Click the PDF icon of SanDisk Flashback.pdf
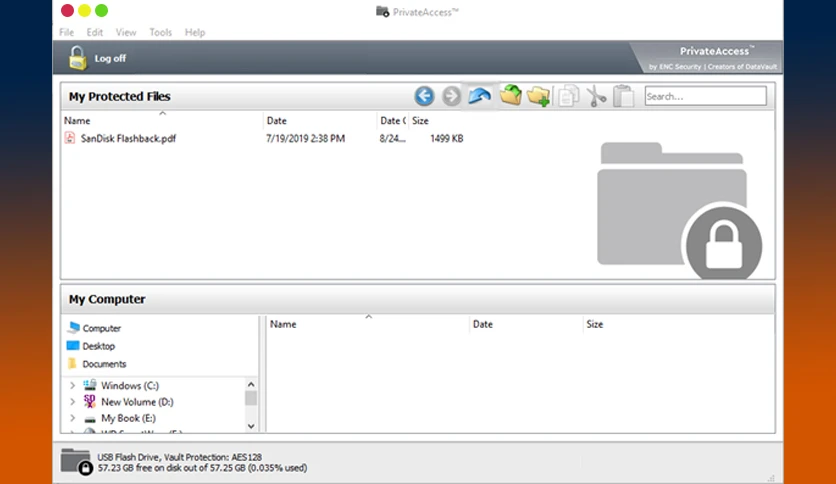The height and width of the screenshot is (484, 836). [70, 138]
